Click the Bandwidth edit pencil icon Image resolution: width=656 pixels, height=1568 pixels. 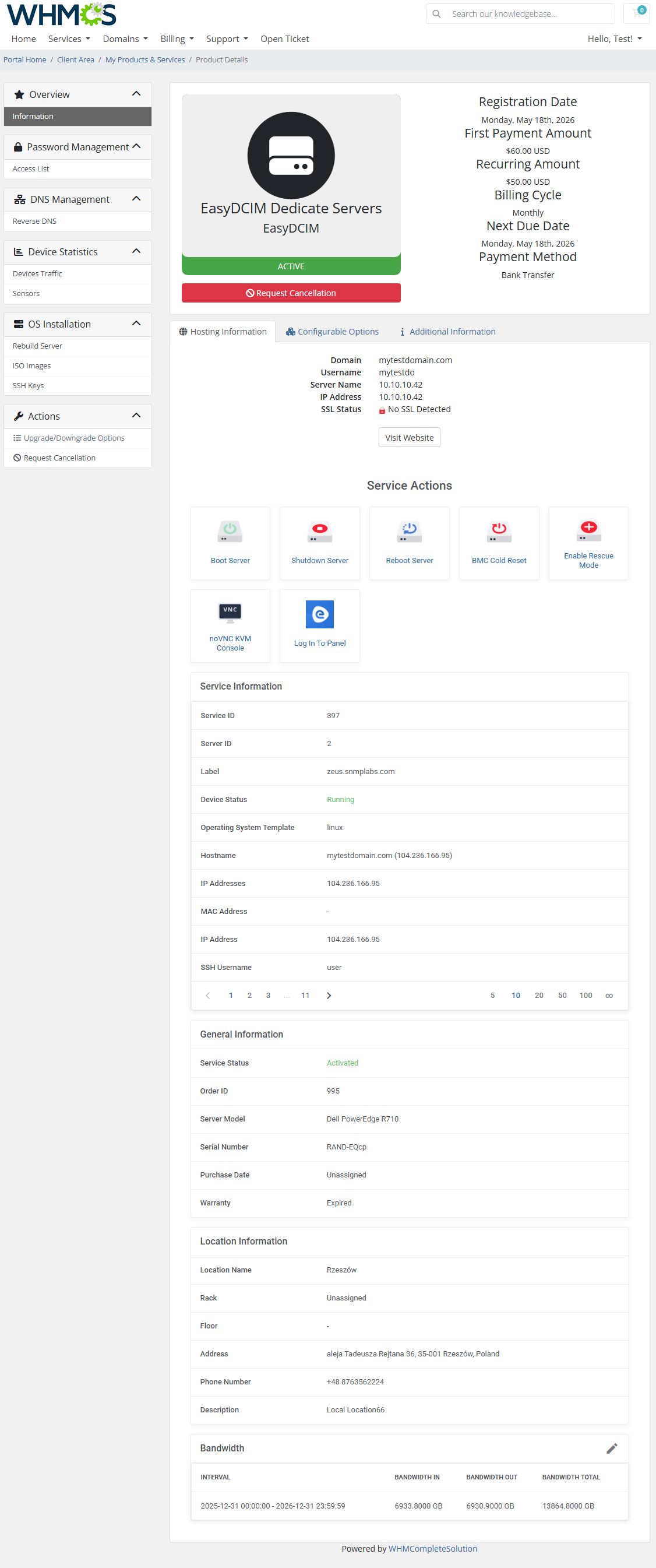(x=612, y=1448)
